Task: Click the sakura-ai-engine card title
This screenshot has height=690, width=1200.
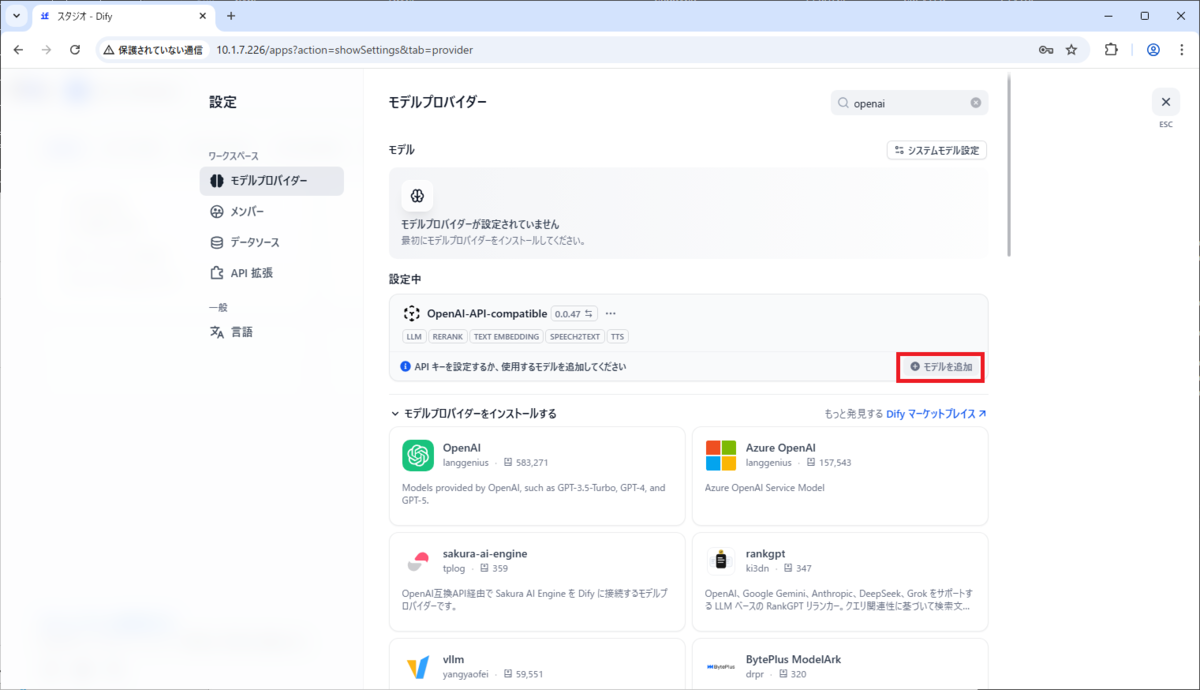Action: 485,553
